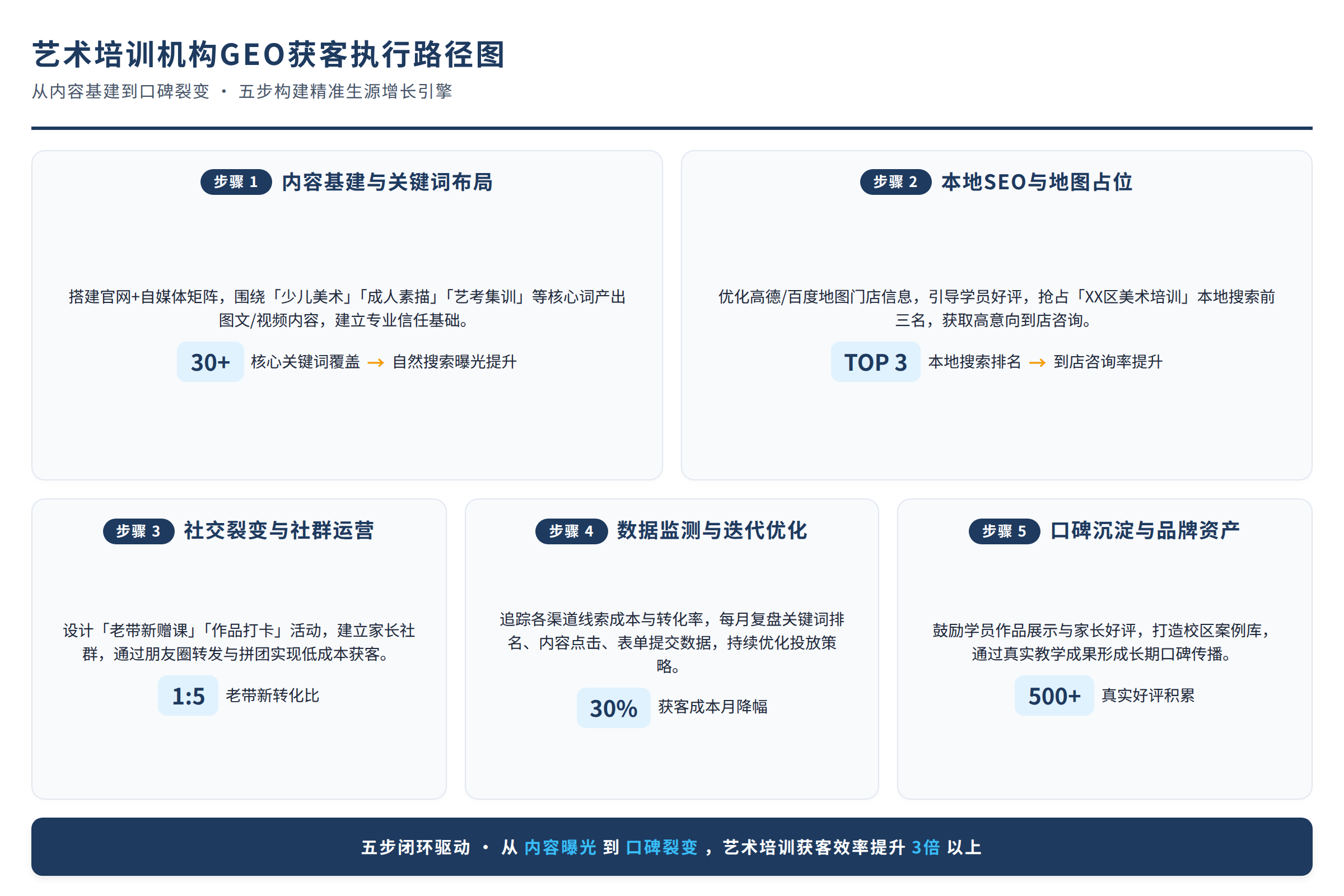Select heading 本地SEO与地图占位
Screen dimensions: 1344x896
point(1037,181)
